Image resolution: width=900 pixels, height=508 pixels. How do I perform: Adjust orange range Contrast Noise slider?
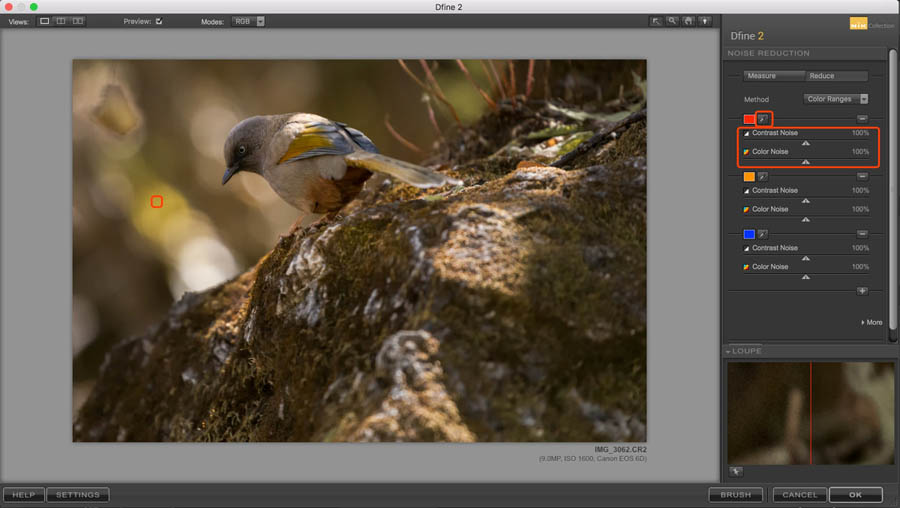[806, 200]
